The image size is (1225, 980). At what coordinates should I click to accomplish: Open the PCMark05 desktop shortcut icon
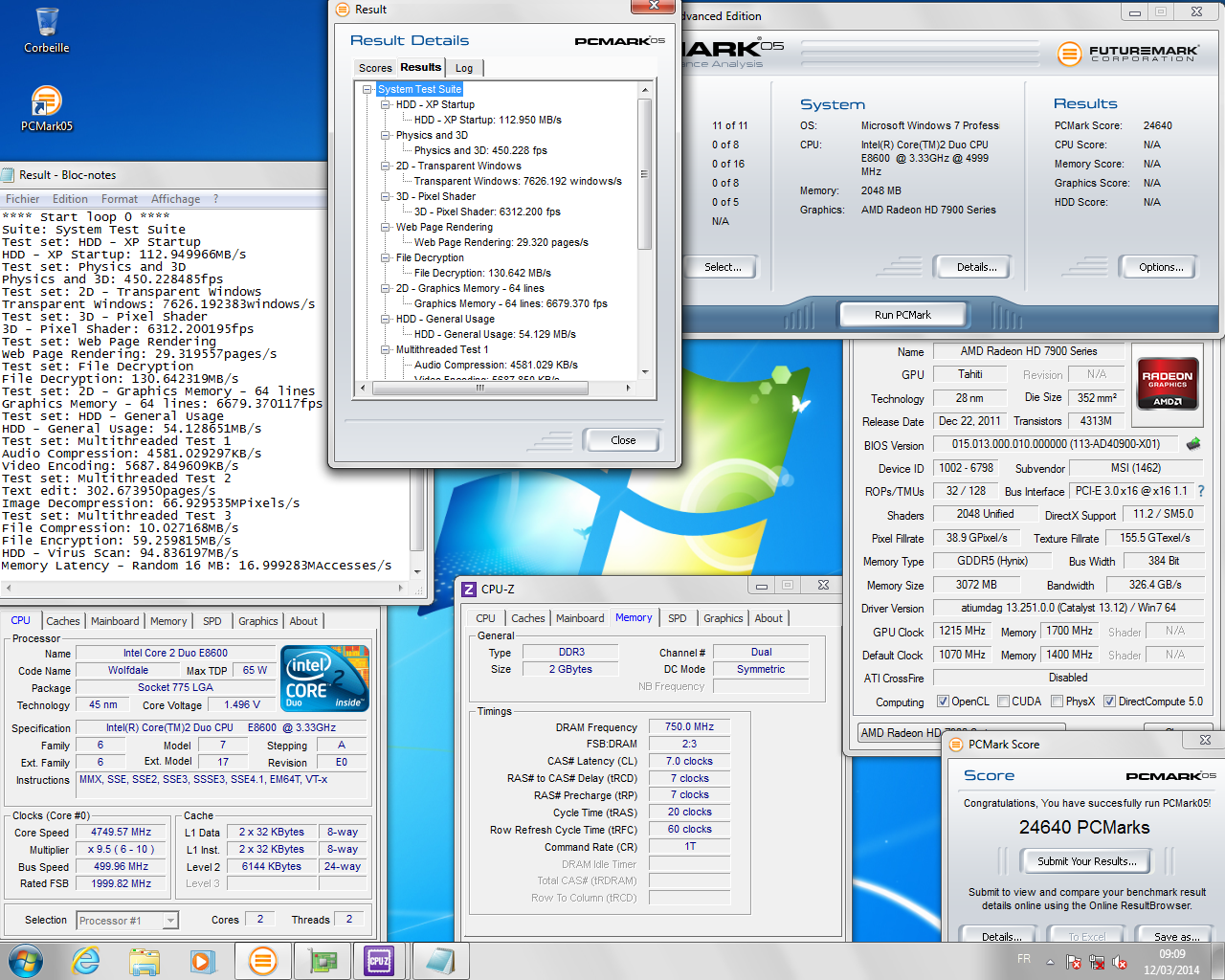click(46, 108)
